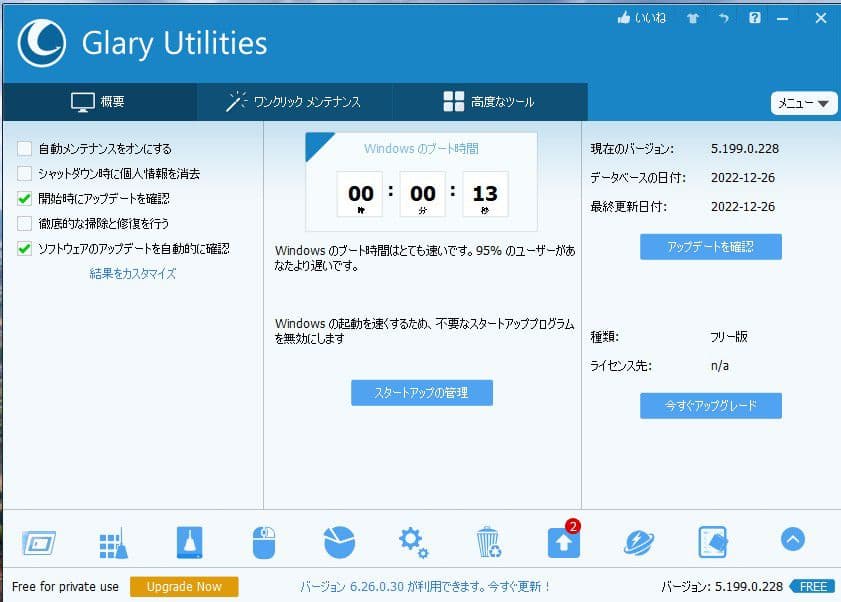Open the Tracks Eraser icon
Viewport: 841px width, 602px height.
coord(713,542)
